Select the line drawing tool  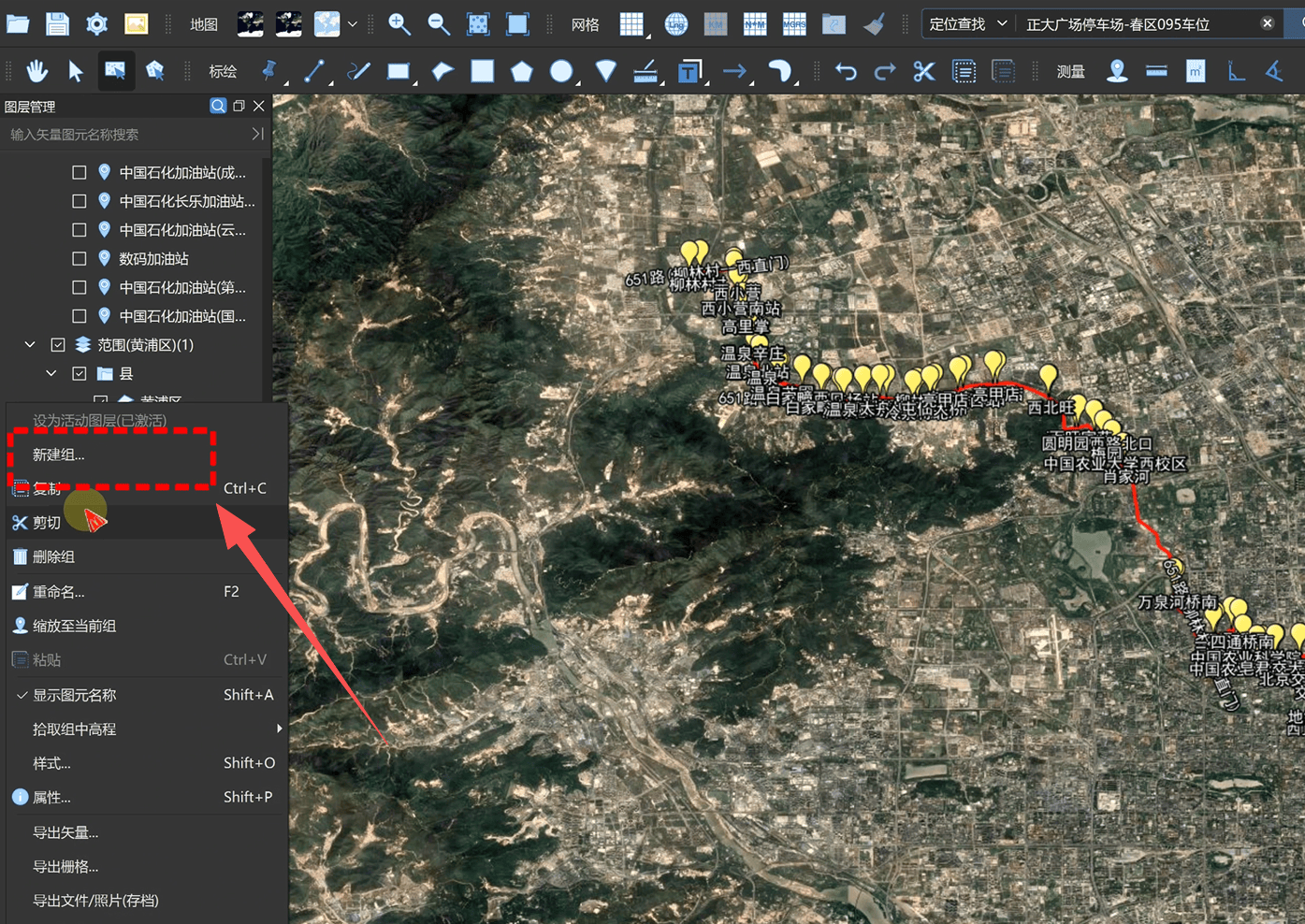click(x=314, y=71)
